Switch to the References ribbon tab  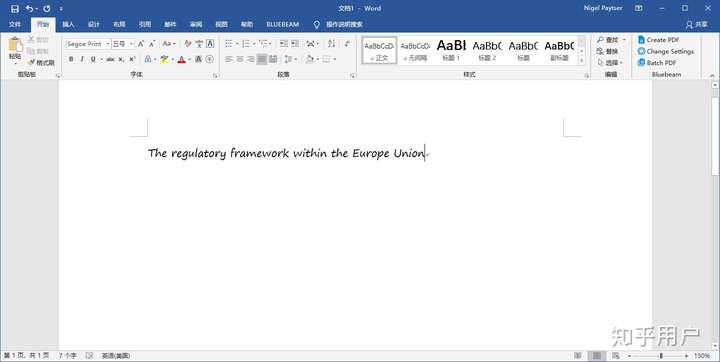pyautogui.click(x=145, y=24)
